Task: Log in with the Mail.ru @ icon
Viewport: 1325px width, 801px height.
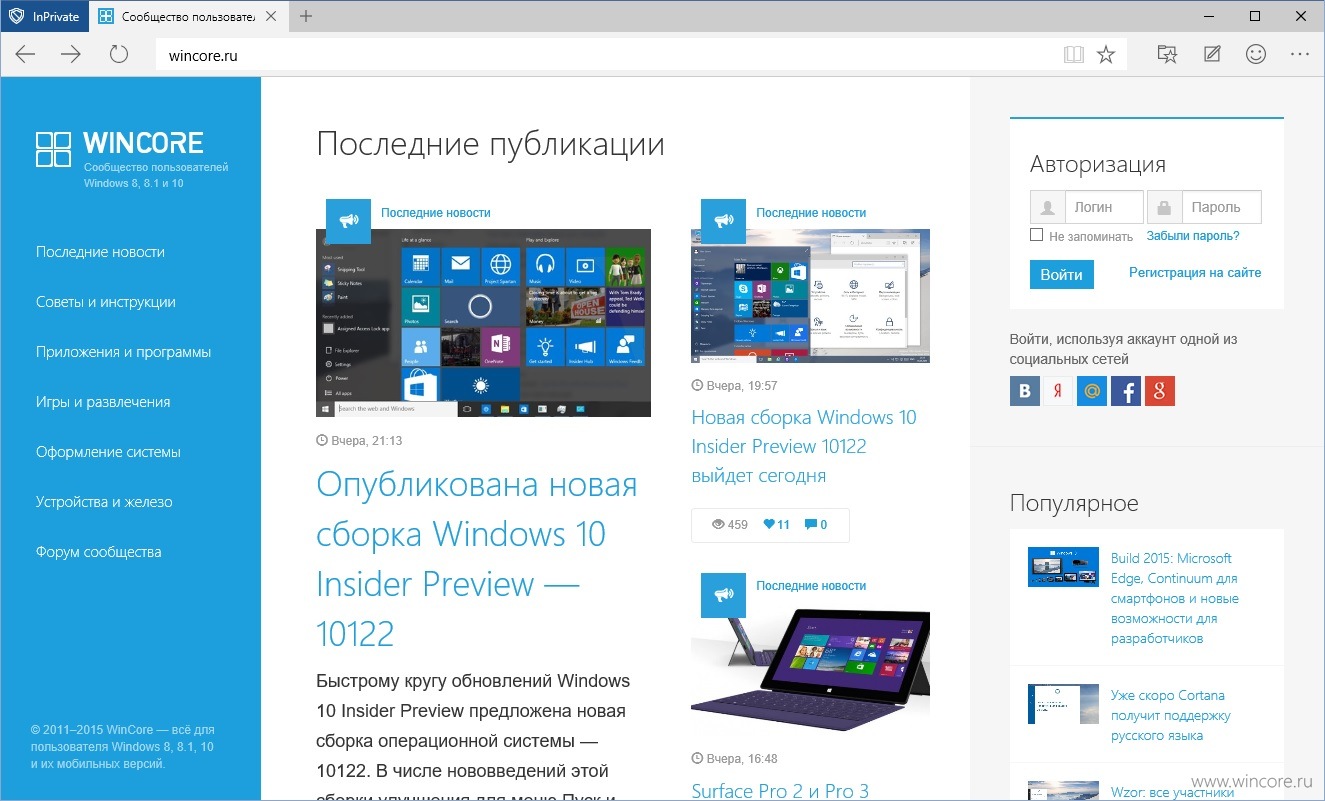Action: coord(1092,391)
